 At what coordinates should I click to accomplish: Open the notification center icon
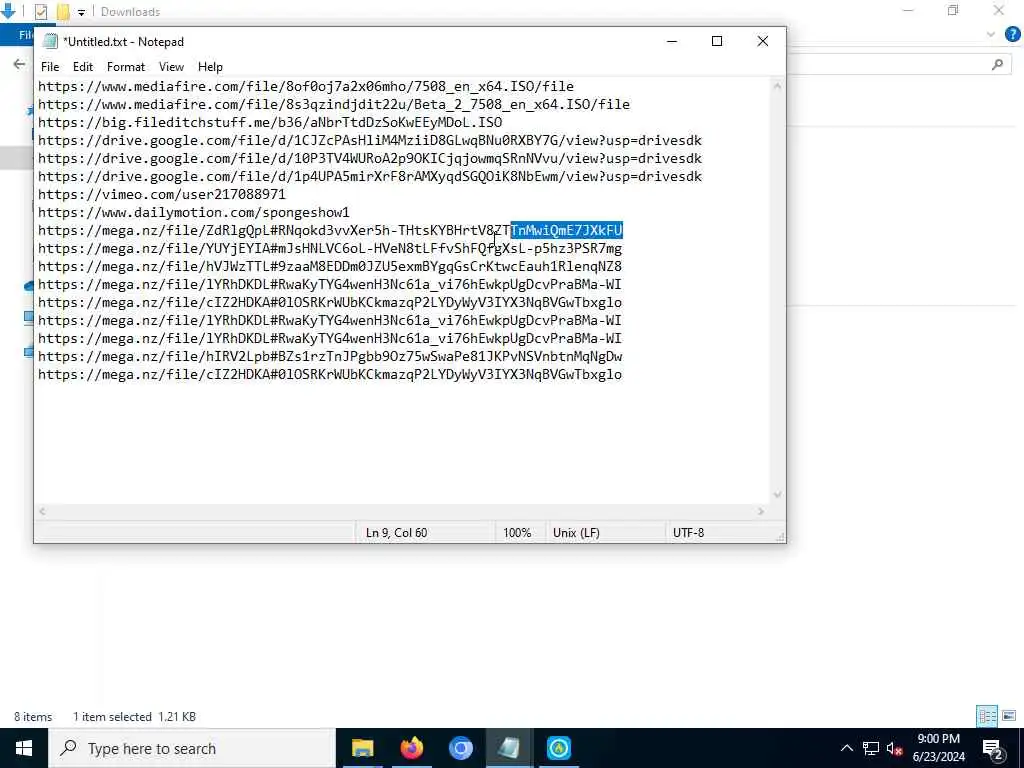tap(992, 748)
